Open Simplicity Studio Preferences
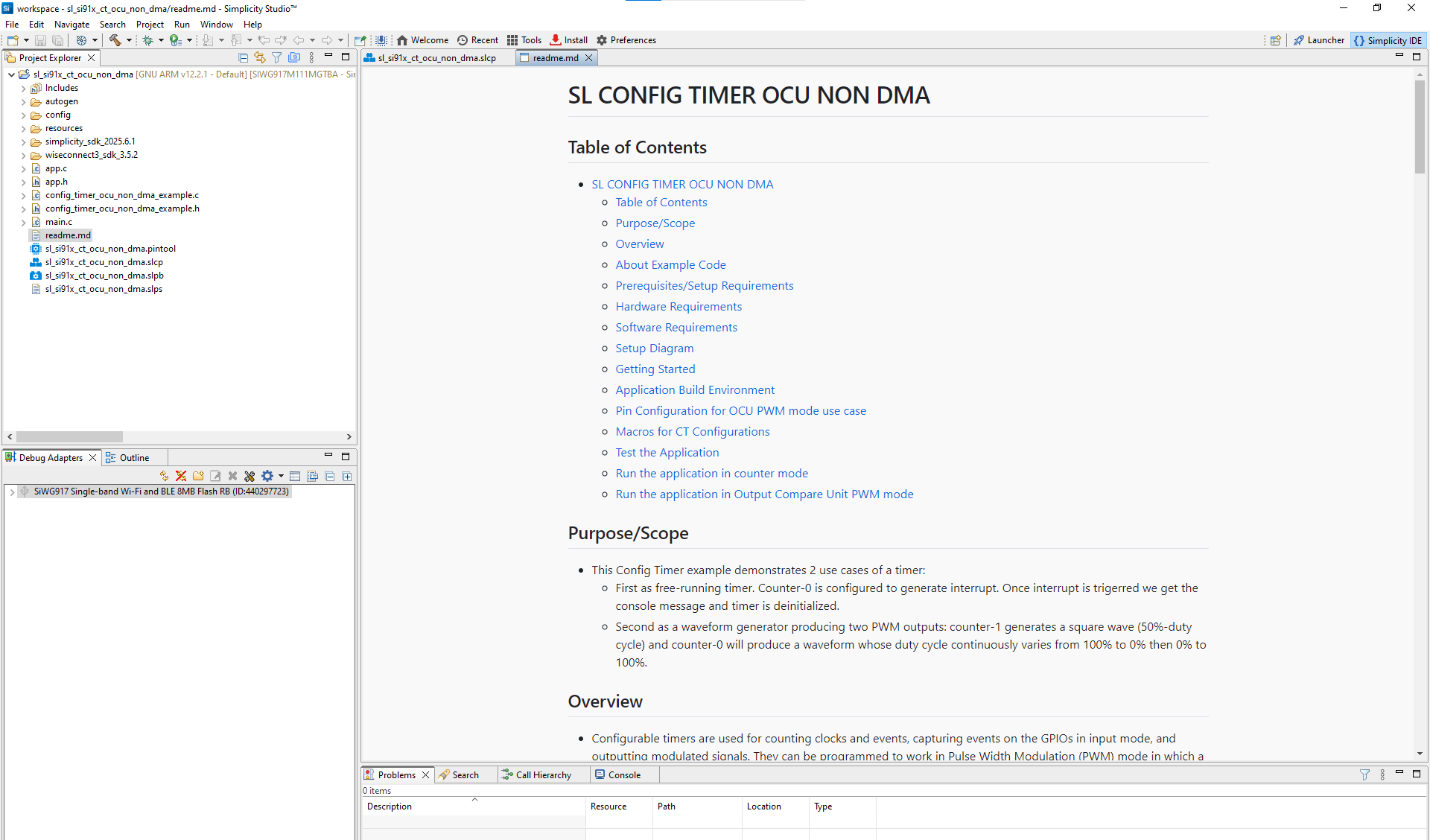 tap(626, 40)
